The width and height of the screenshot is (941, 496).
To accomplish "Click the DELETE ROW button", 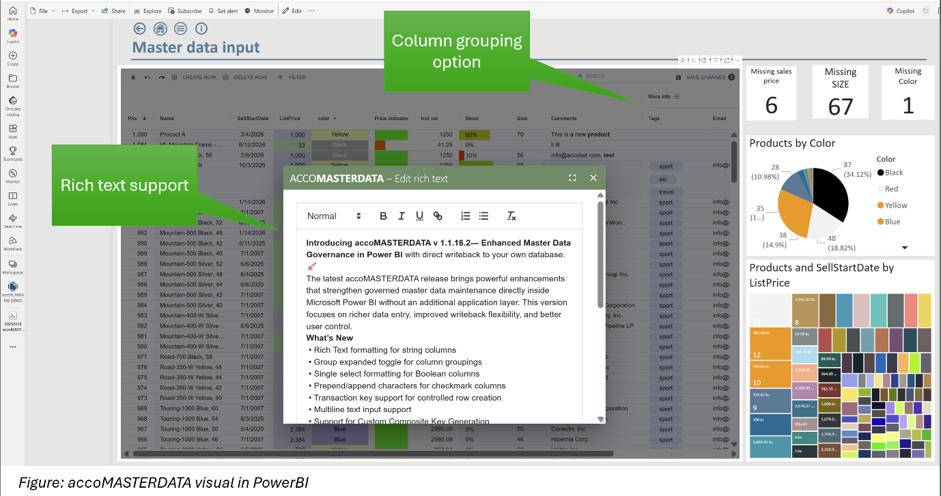I will pyautogui.click(x=245, y=77).
